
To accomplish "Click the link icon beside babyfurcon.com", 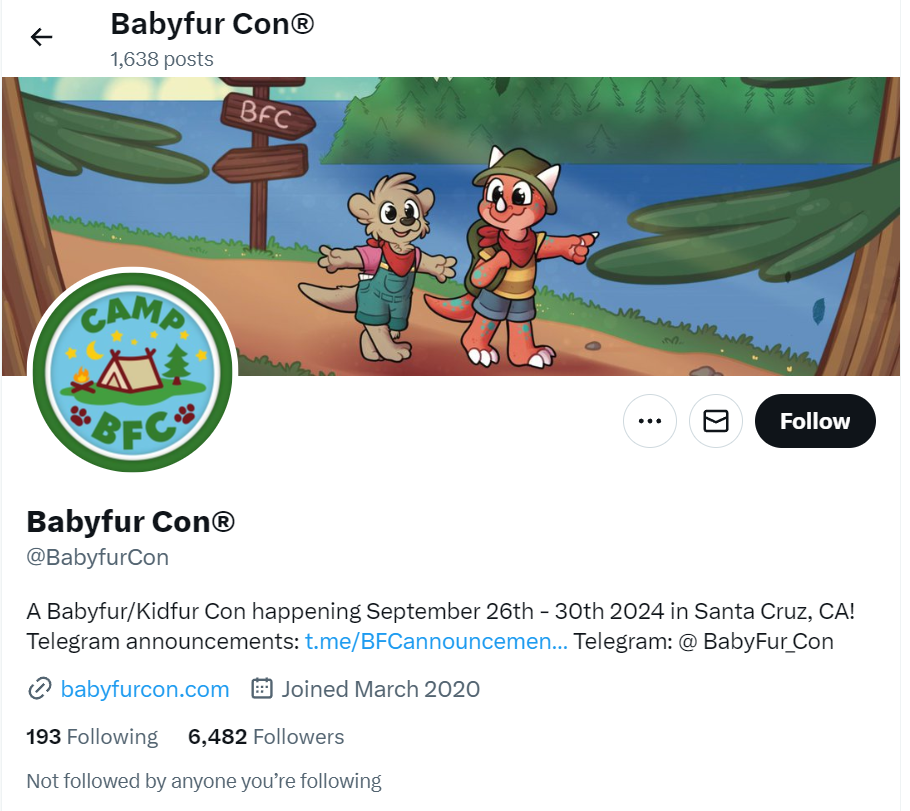I will pyautogui.click(x=40, y=689).
